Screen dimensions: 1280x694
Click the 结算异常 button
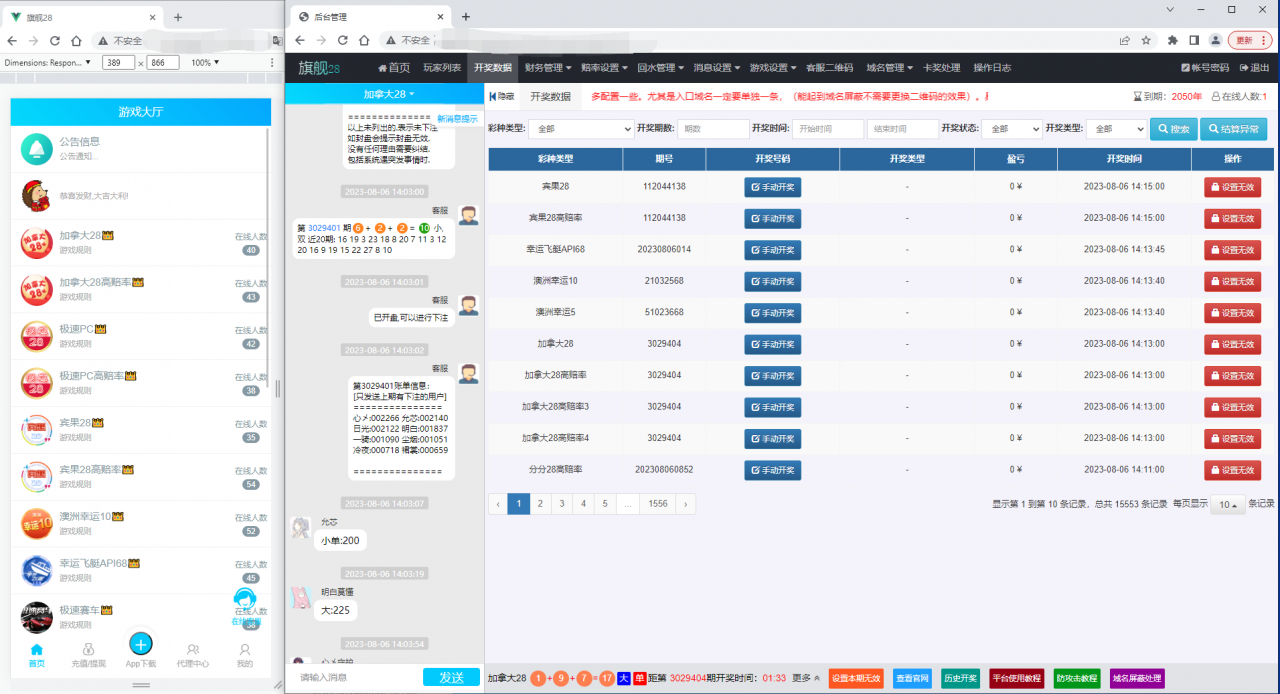click(1233, 129)
